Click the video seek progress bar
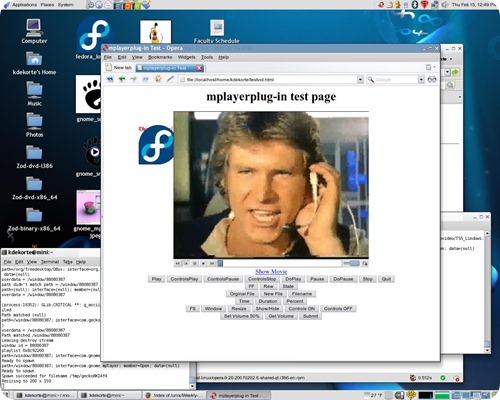Screen dimensions: 500x400 [280, 263]
